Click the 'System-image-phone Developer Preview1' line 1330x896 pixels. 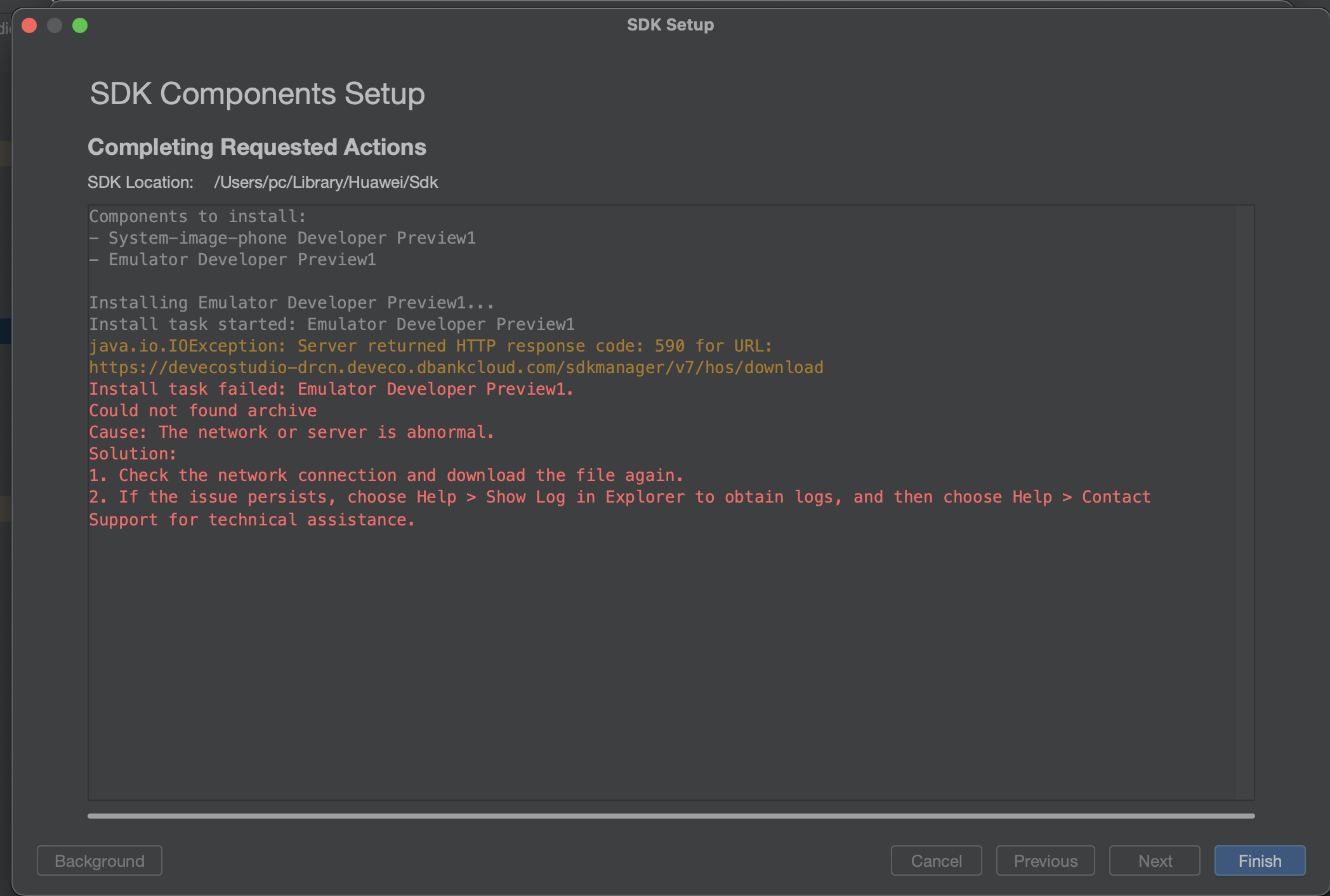pos(282,238)
